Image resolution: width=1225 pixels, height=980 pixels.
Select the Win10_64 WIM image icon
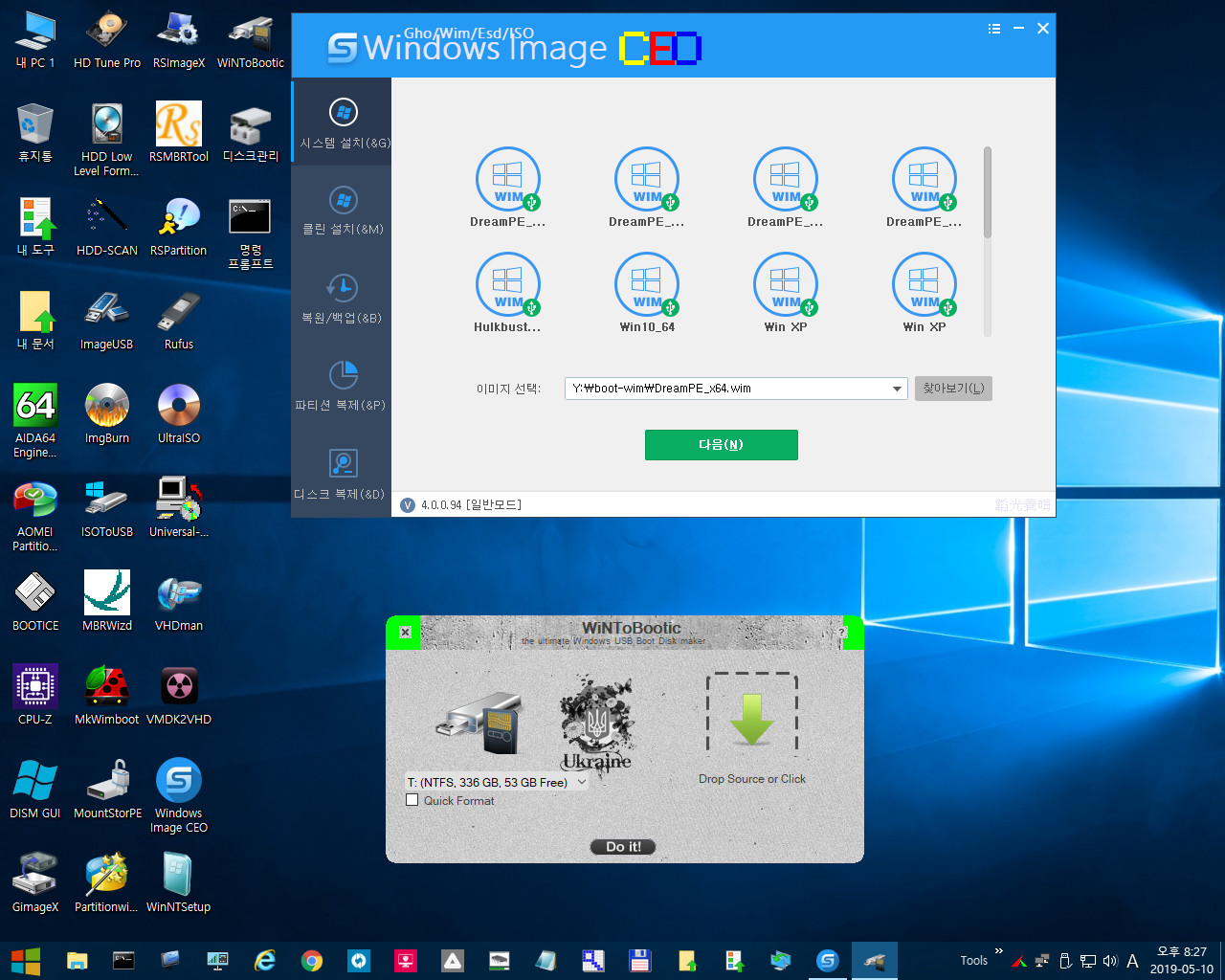coord(646,284)
